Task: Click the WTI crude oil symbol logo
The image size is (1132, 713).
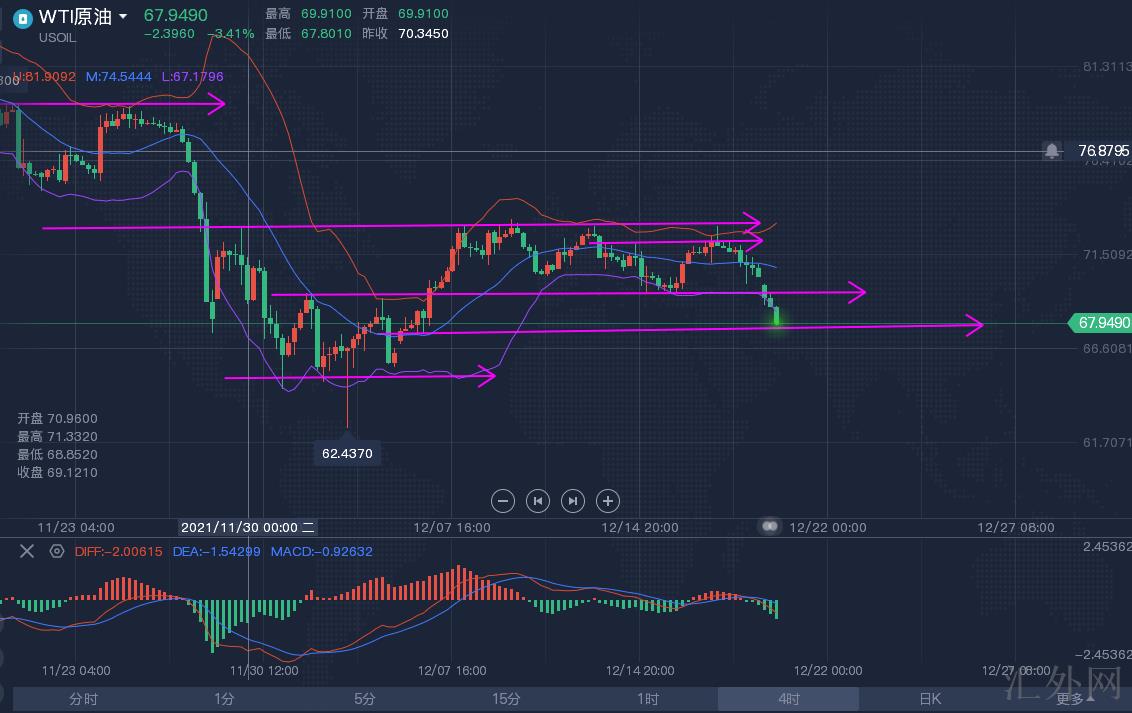Action: coord(21,18)
